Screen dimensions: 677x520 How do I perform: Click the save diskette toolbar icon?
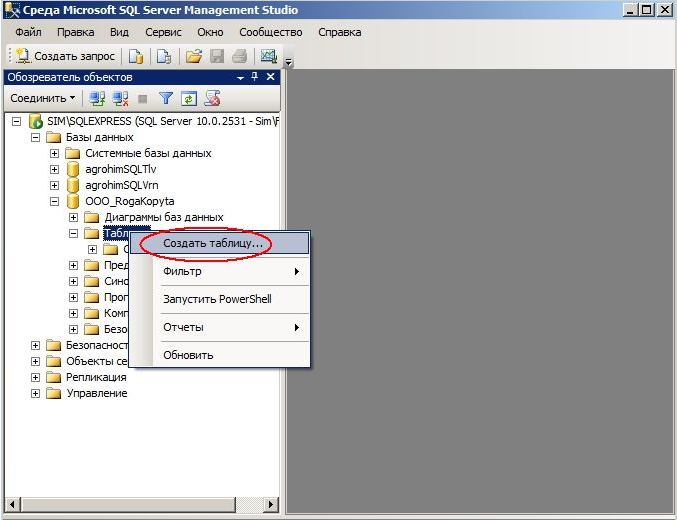pyautogui.click(x=217, y=56)
